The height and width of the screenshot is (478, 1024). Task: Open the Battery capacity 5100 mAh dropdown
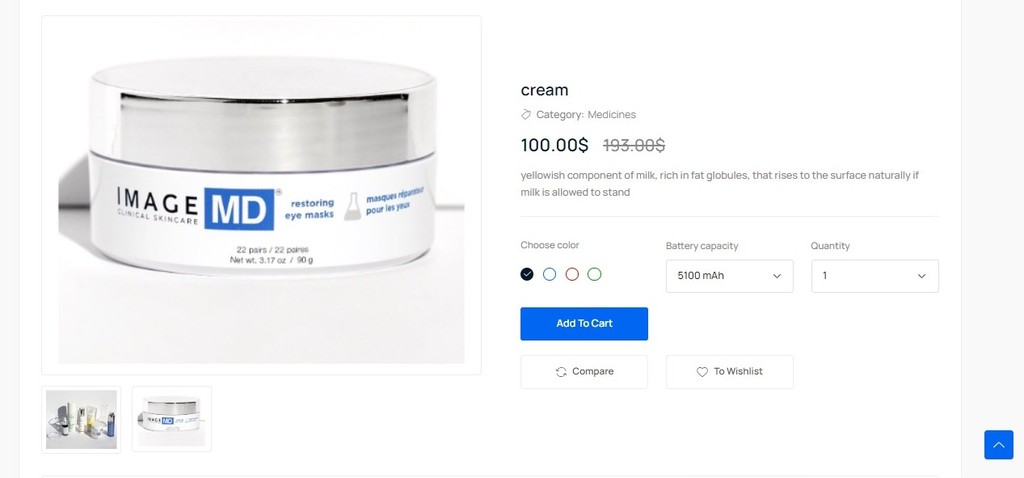click(729, 276)
